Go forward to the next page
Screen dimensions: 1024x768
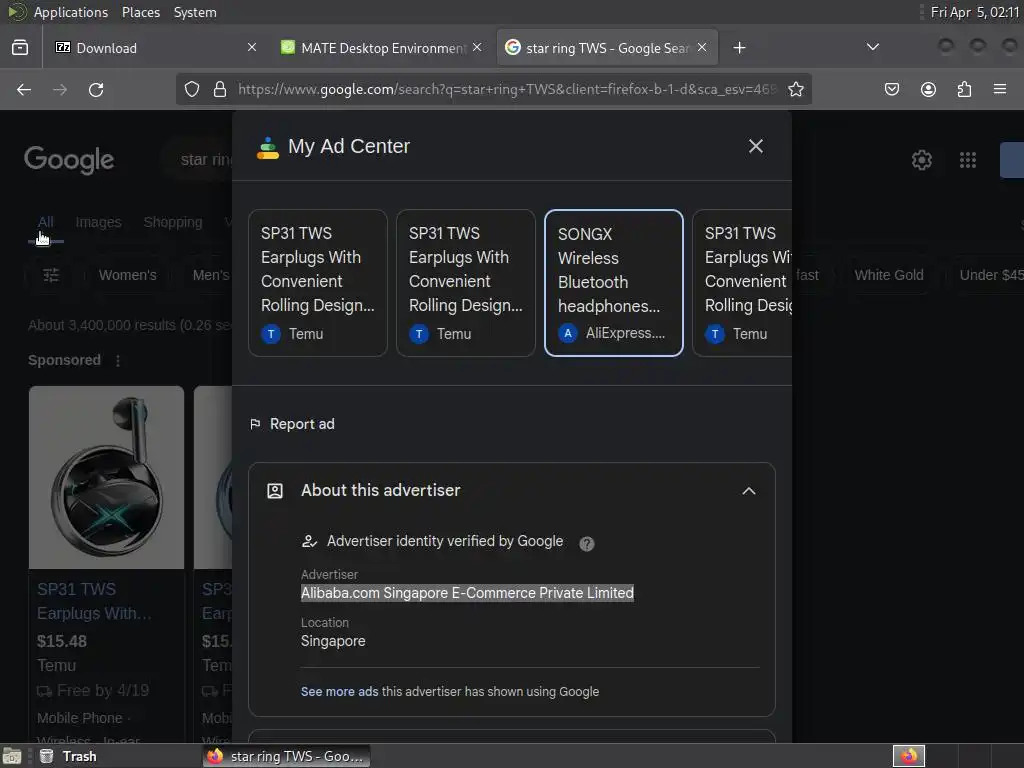[60, 89]
